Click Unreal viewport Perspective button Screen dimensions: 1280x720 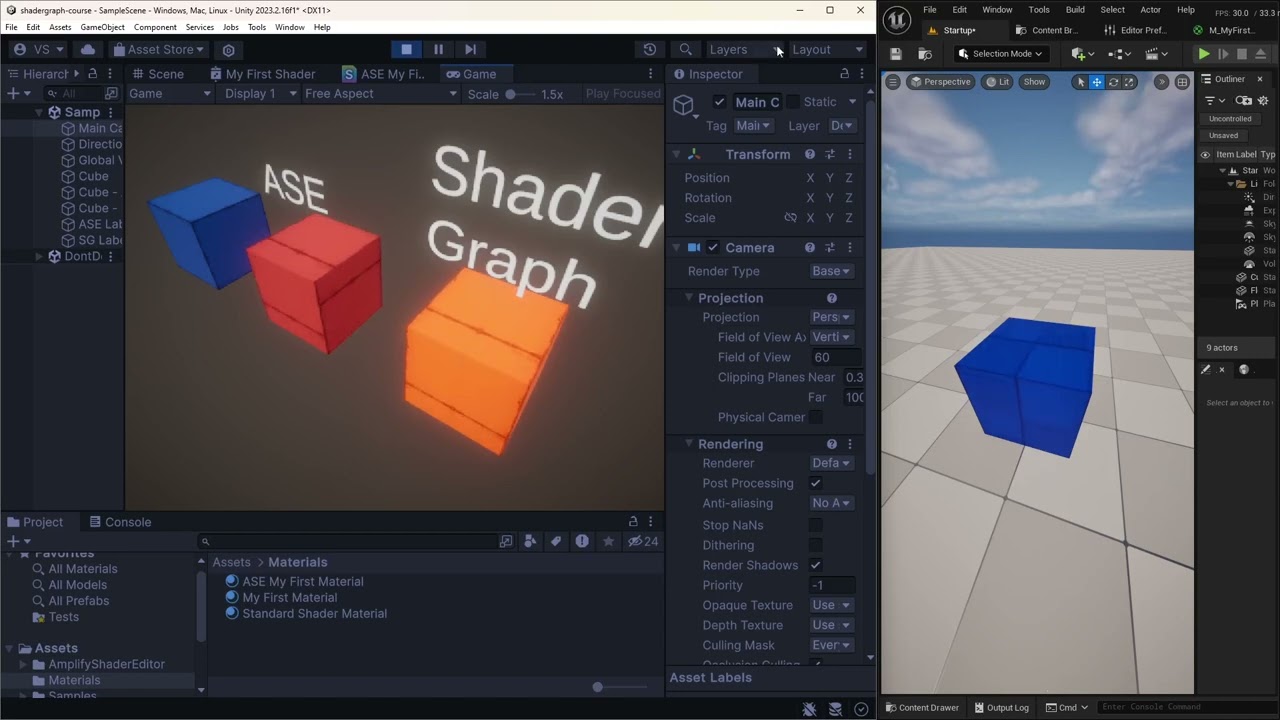[939, 82]
